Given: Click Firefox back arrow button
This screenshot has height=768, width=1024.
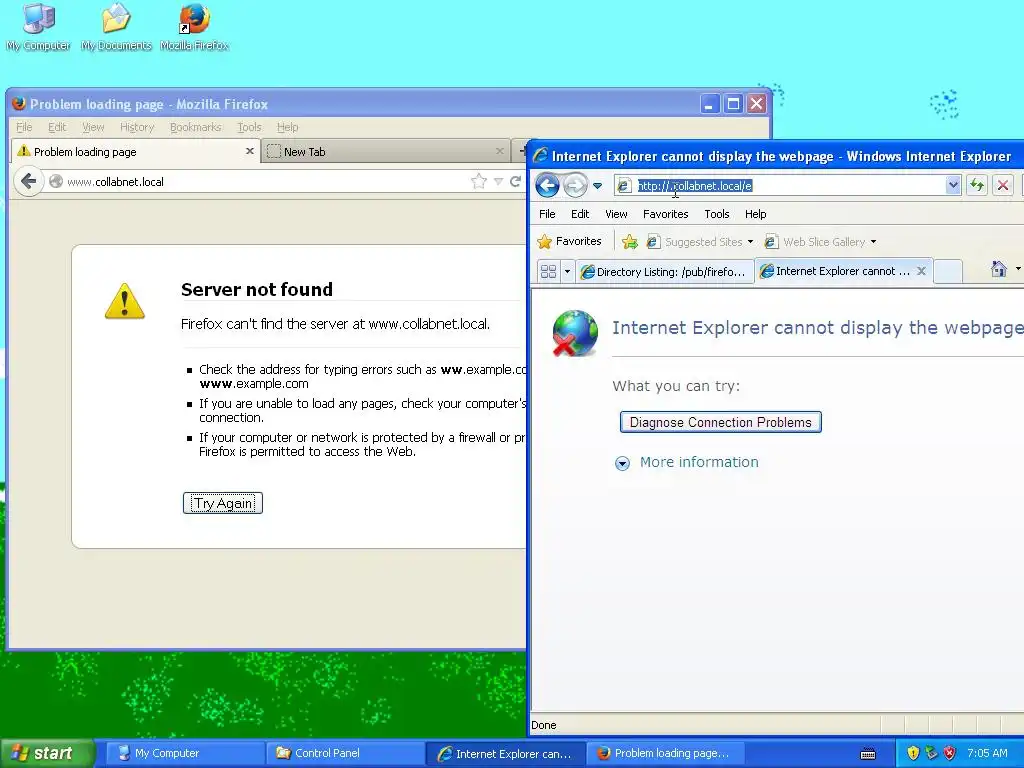Looking at the screenshot, I should [29, 181].
